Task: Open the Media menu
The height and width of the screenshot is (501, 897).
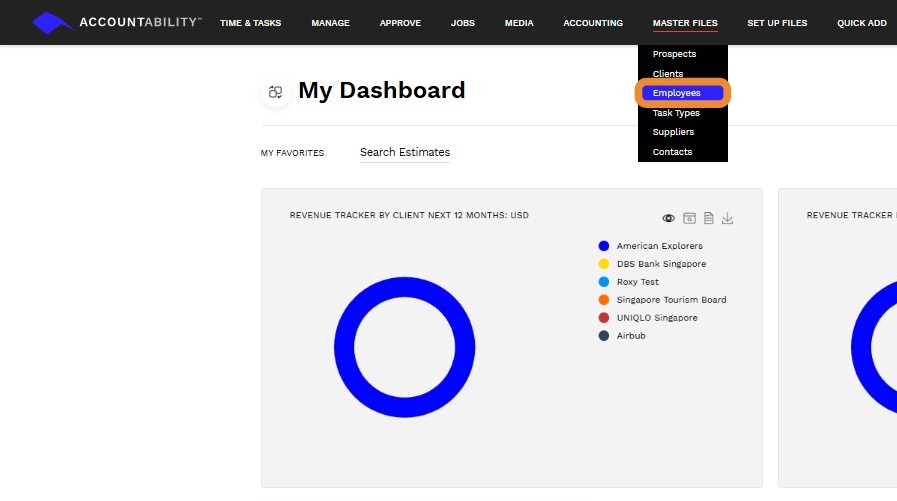Action: [519, 23]
